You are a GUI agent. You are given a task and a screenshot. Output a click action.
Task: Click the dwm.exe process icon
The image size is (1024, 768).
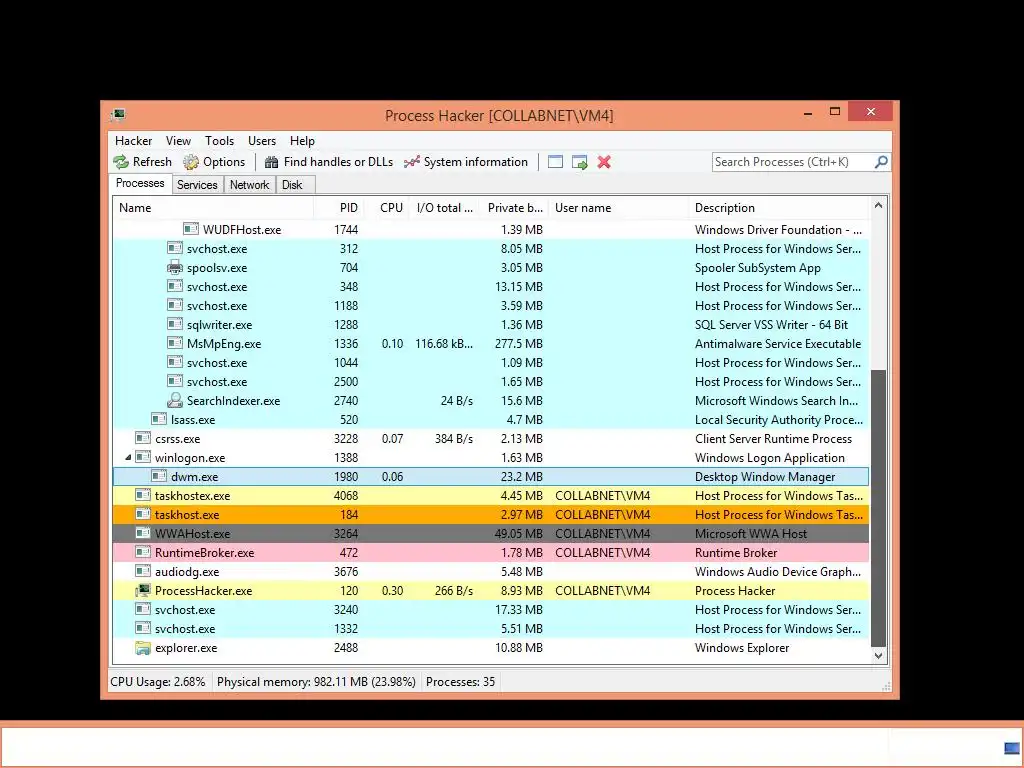159,476
